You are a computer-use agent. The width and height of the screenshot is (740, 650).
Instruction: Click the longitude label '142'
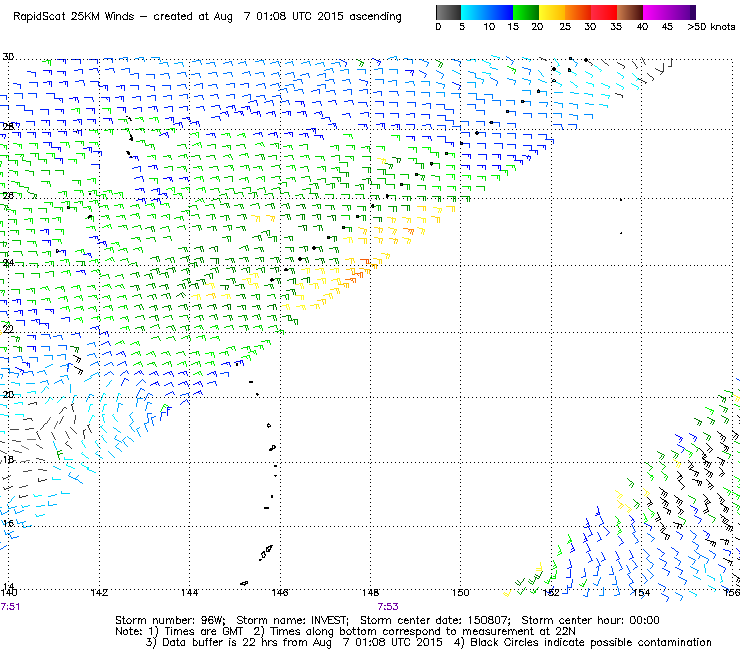point(99,592)
